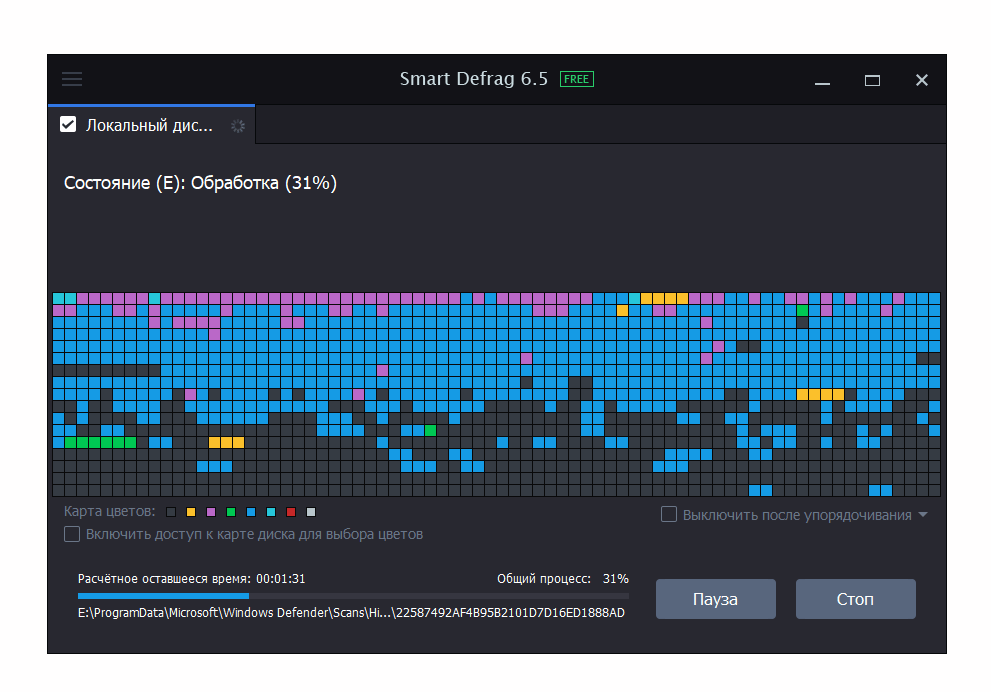Select the Локальный диск tab

(150, 126)
